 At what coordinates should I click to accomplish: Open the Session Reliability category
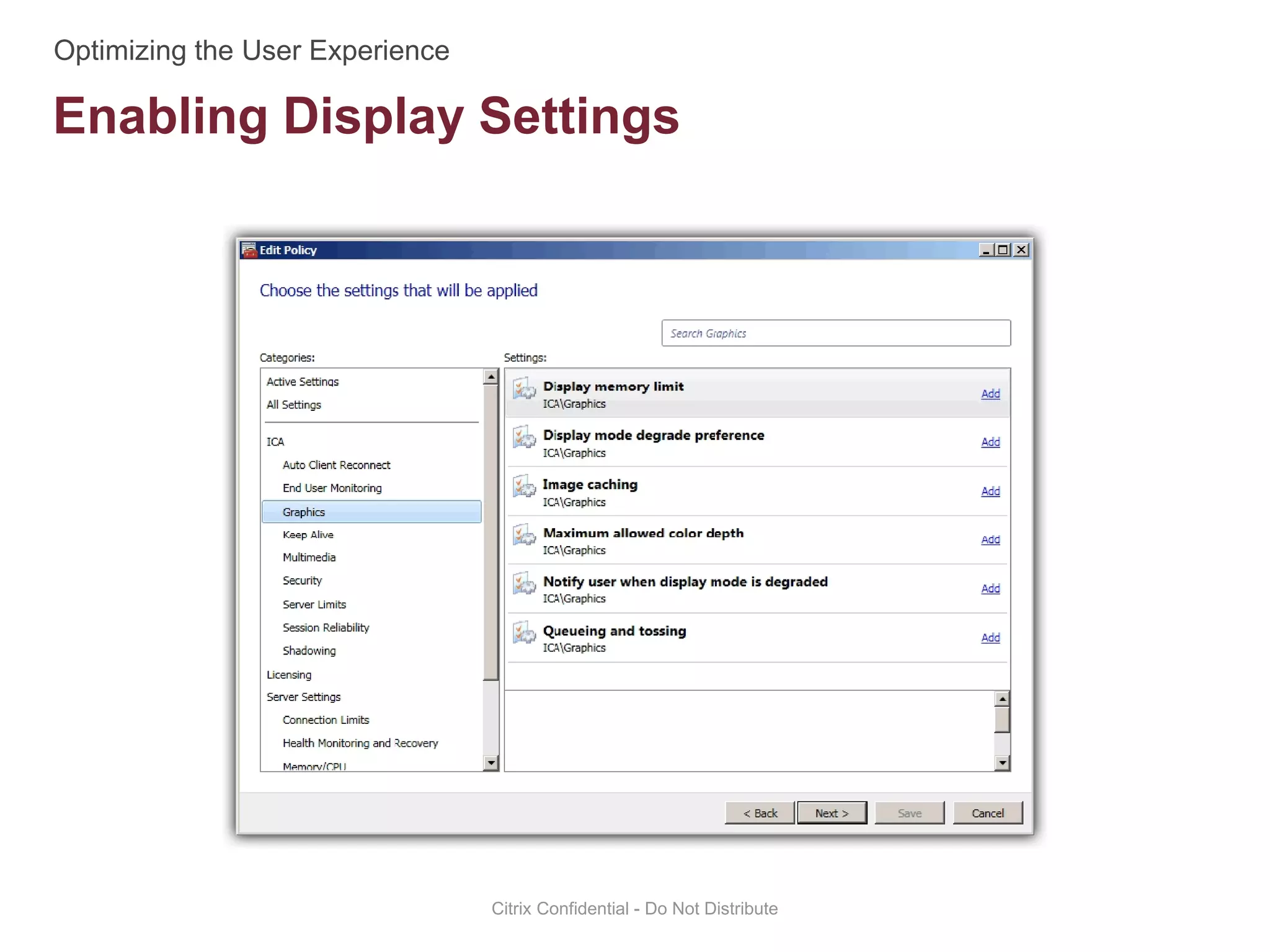tap(326, 628)
